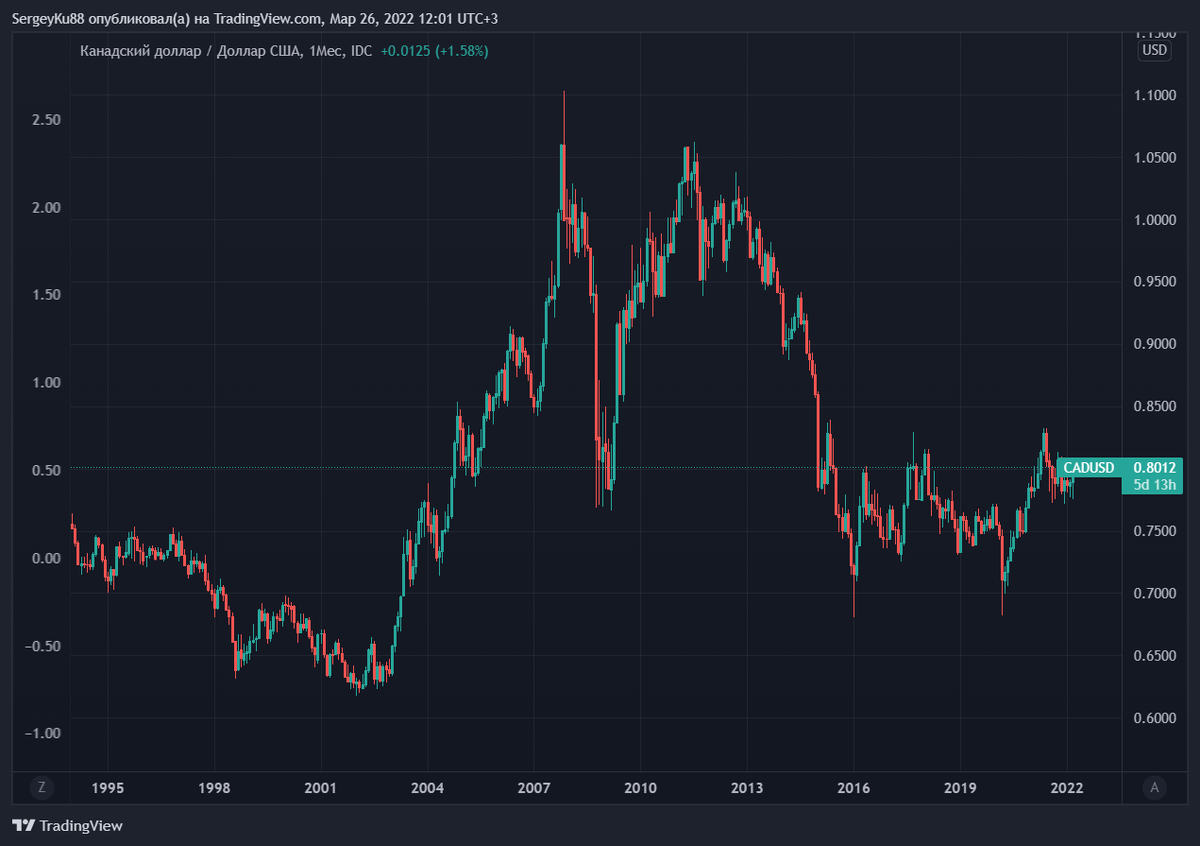Click the 0.9000 price axis label
Image resolution: width=1200 pixels, height=846 pixels.
click(x=1154, y=344)
